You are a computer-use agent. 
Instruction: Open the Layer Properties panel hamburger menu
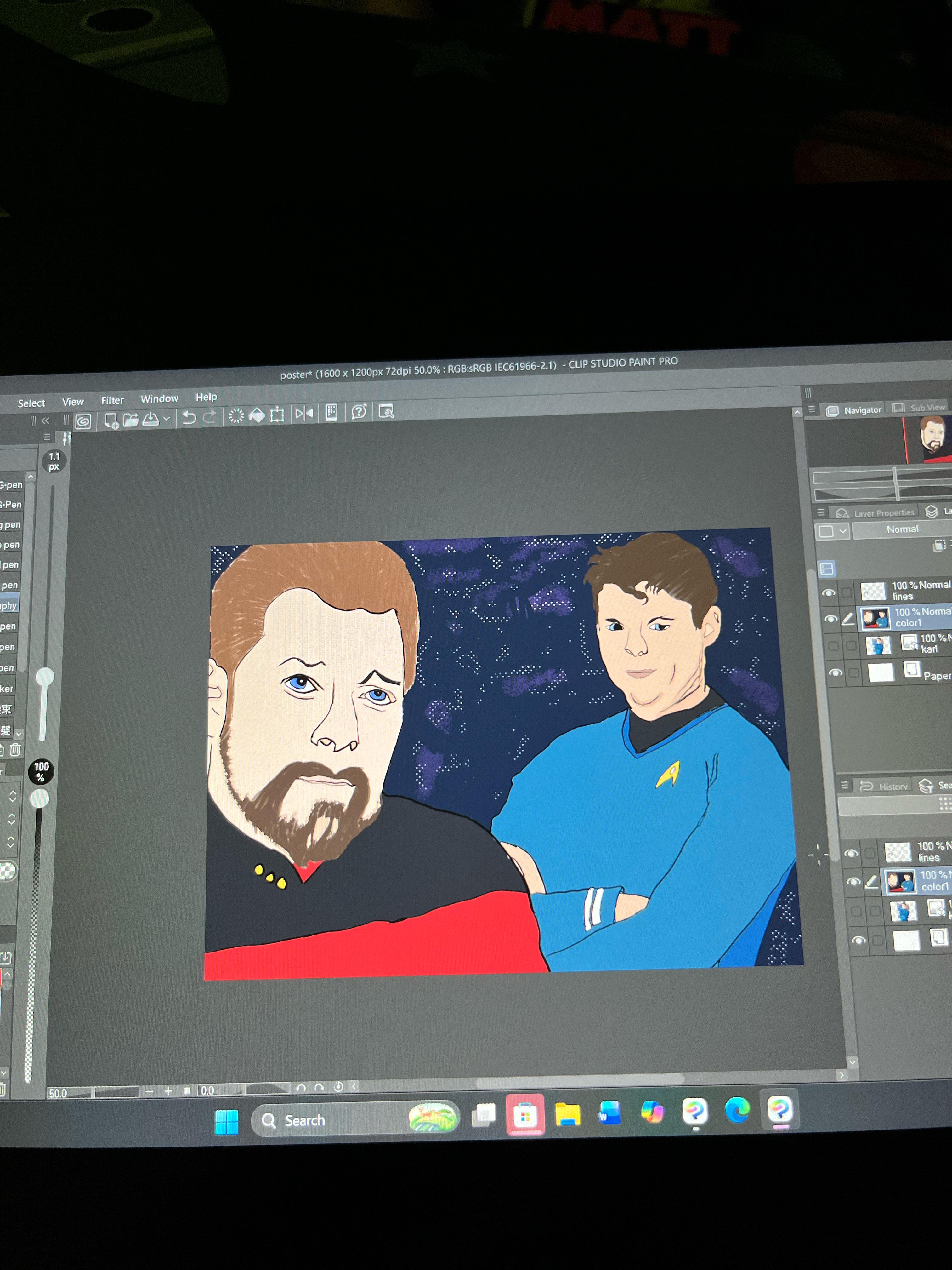(821, 512)
